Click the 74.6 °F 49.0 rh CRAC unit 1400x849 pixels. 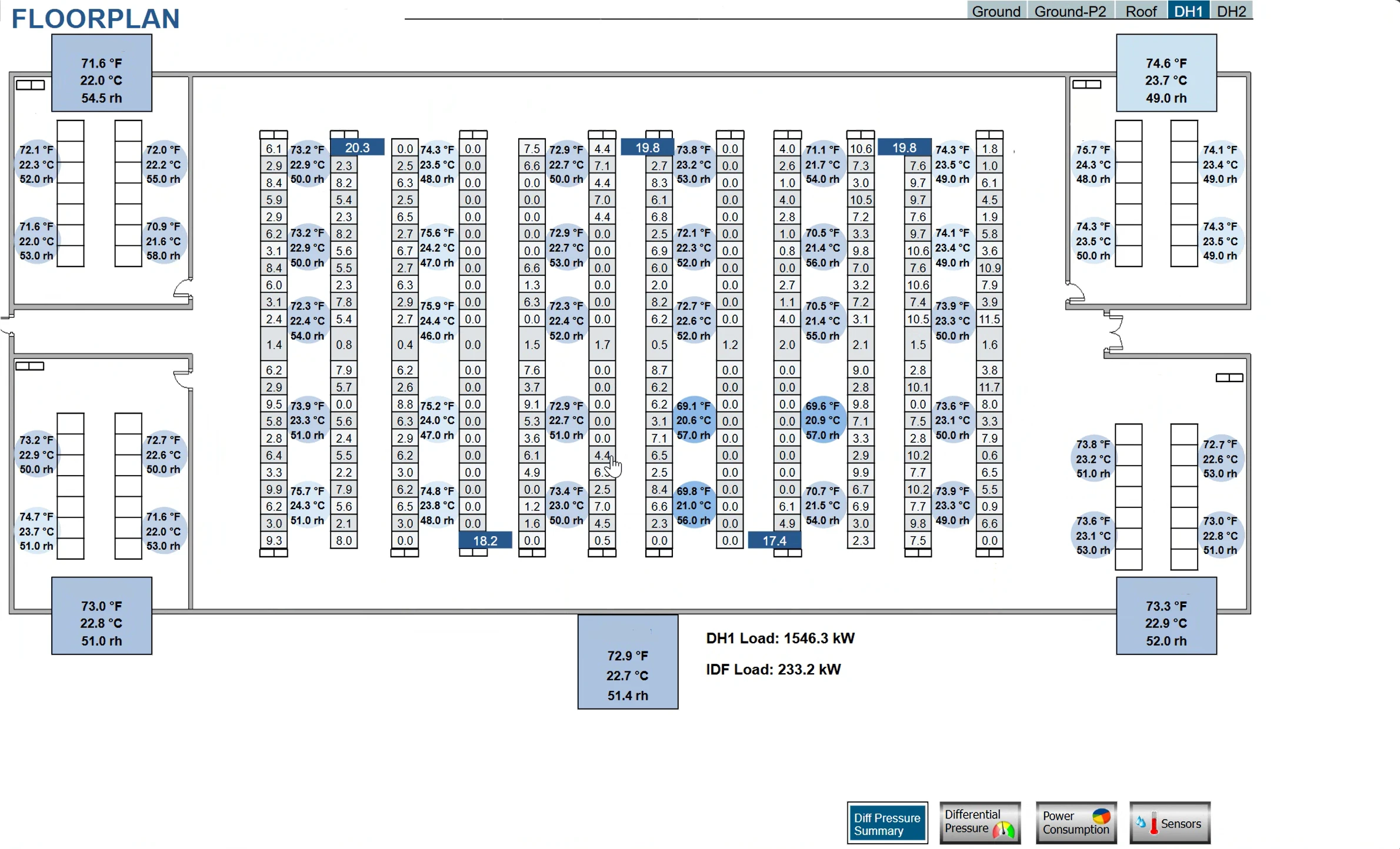tap(1166, 73)
